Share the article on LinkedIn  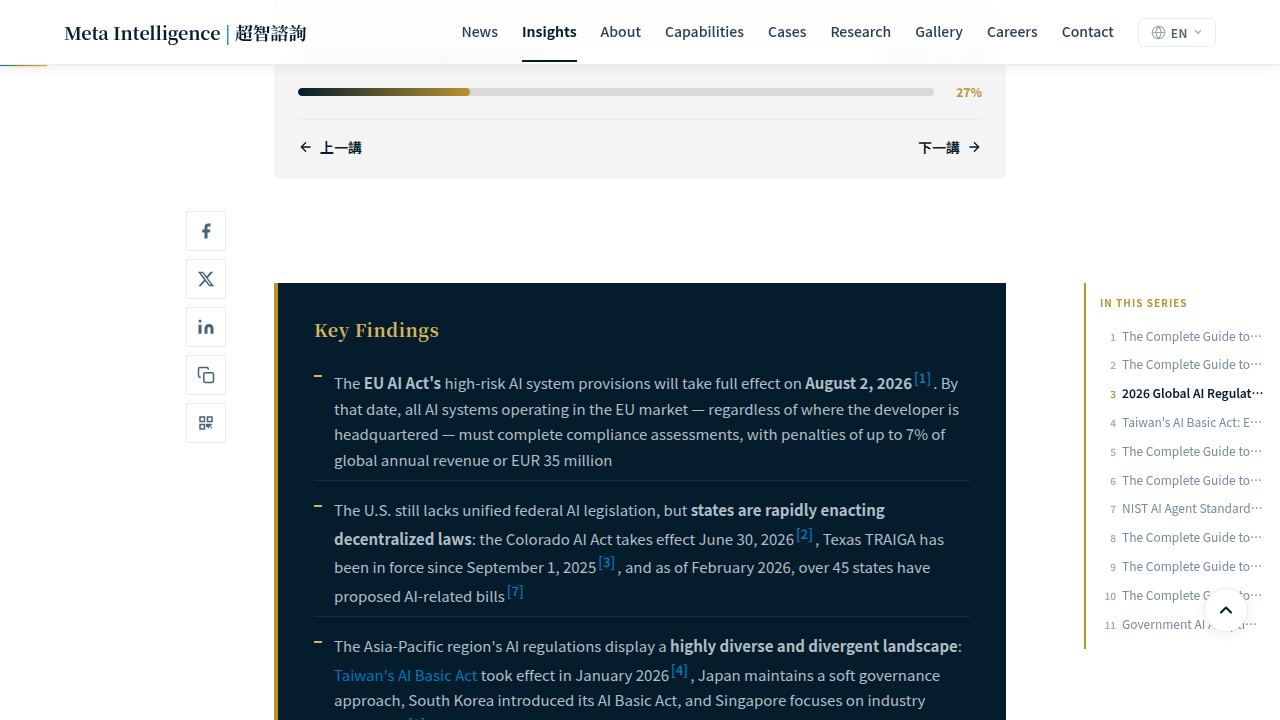tap(206, 327)
